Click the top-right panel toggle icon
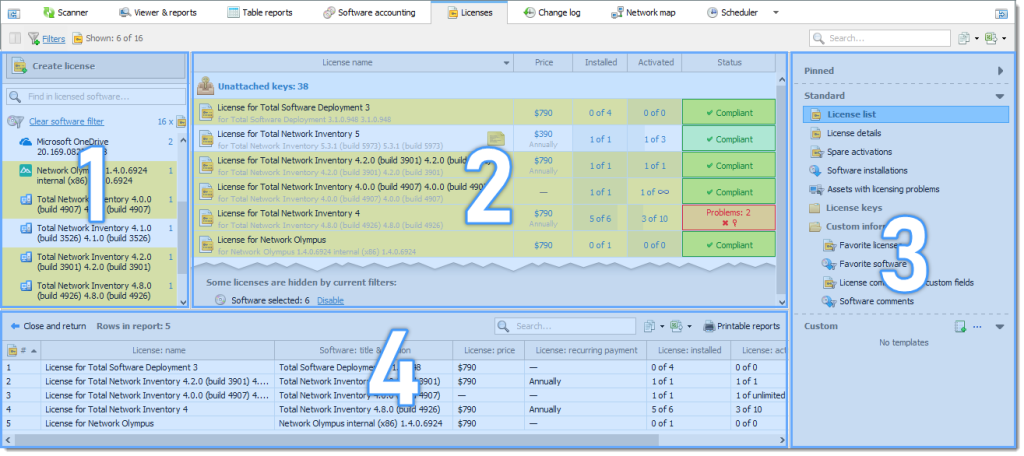 coord(1001,13)
